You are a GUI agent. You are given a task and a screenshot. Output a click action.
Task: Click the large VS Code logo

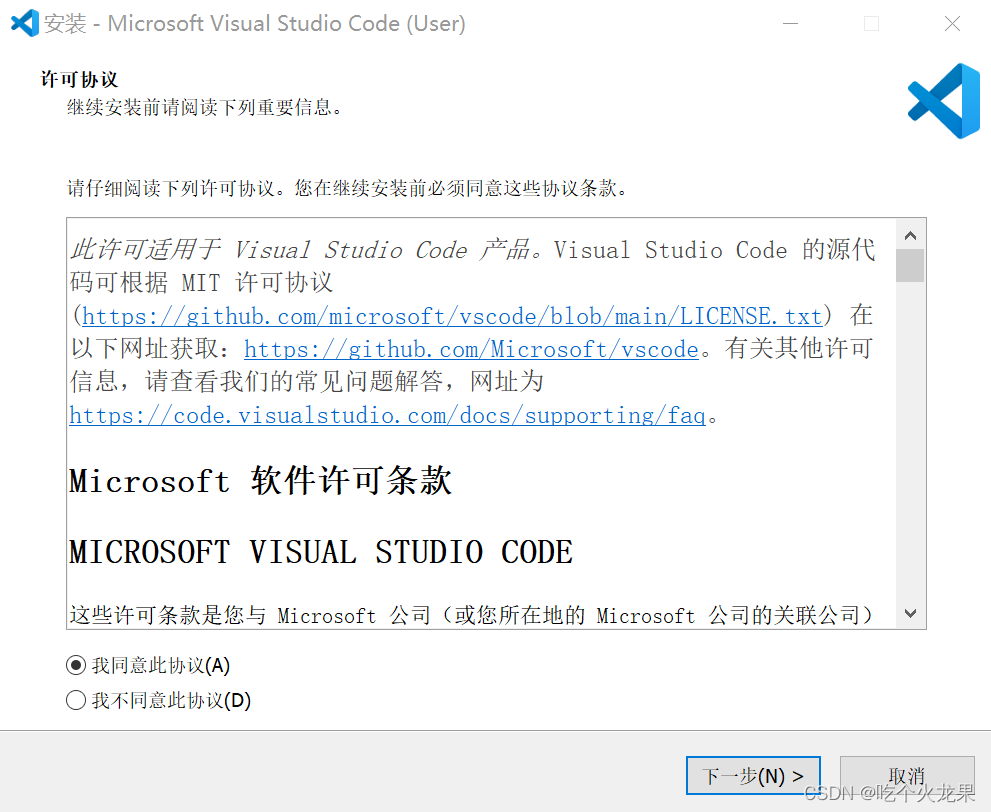click(944, 101)
